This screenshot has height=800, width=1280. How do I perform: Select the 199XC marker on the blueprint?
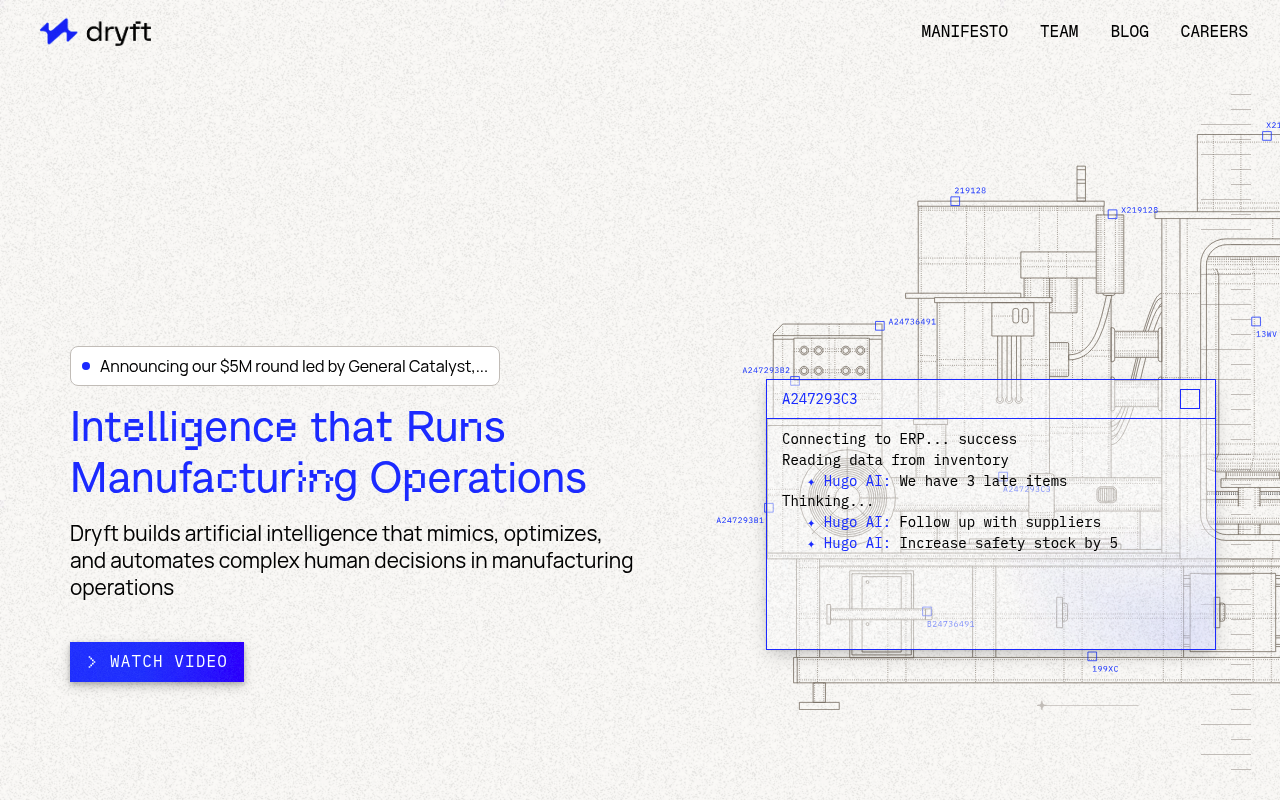pos(1092,657)
